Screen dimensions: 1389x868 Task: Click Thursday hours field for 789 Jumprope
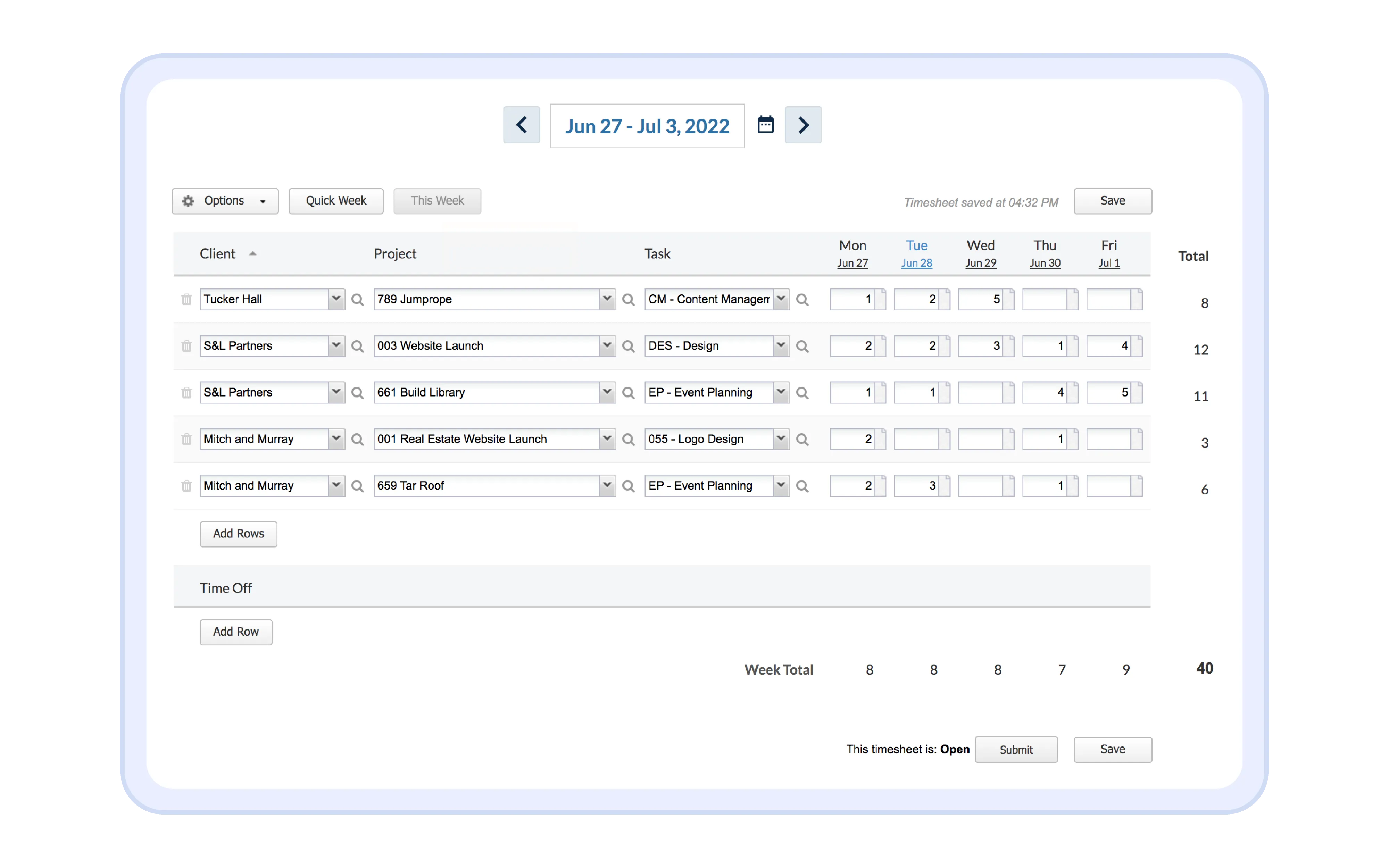coord(1044,299)
